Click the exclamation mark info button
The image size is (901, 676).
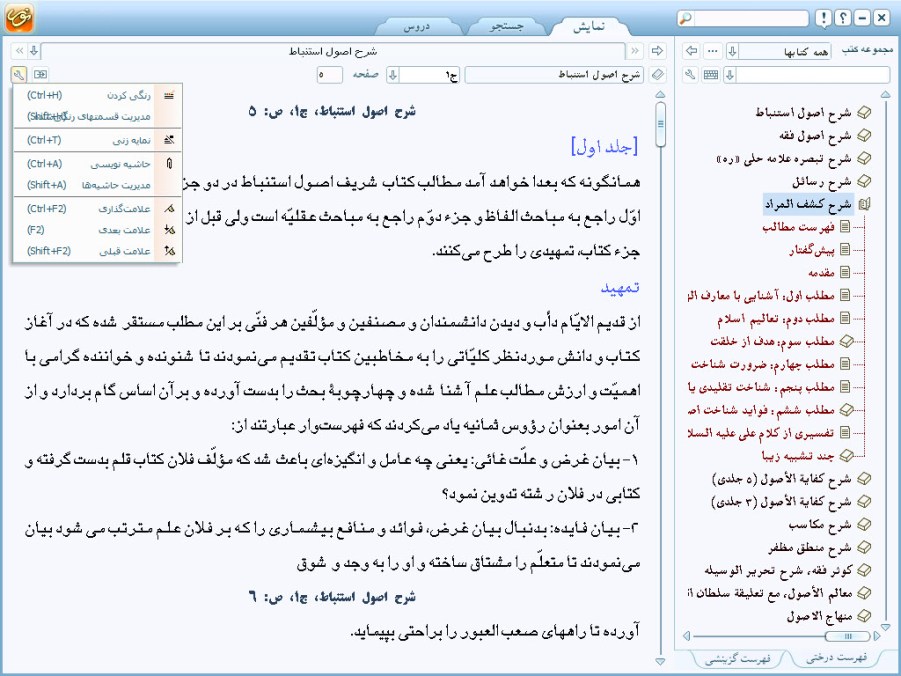(822, 18)
